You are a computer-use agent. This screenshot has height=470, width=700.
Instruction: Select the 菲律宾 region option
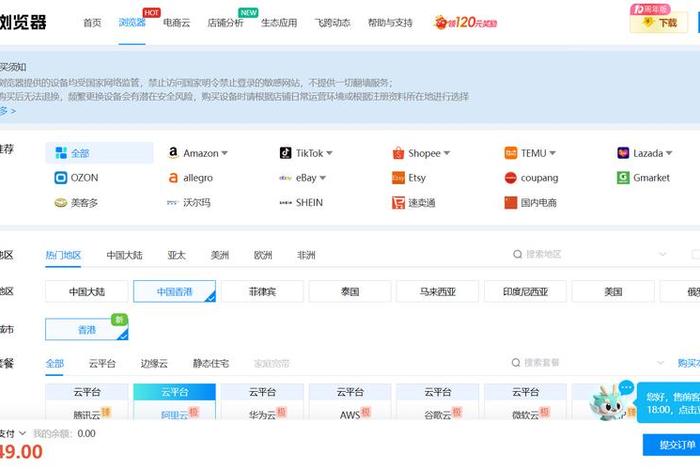tap(262, 291)
